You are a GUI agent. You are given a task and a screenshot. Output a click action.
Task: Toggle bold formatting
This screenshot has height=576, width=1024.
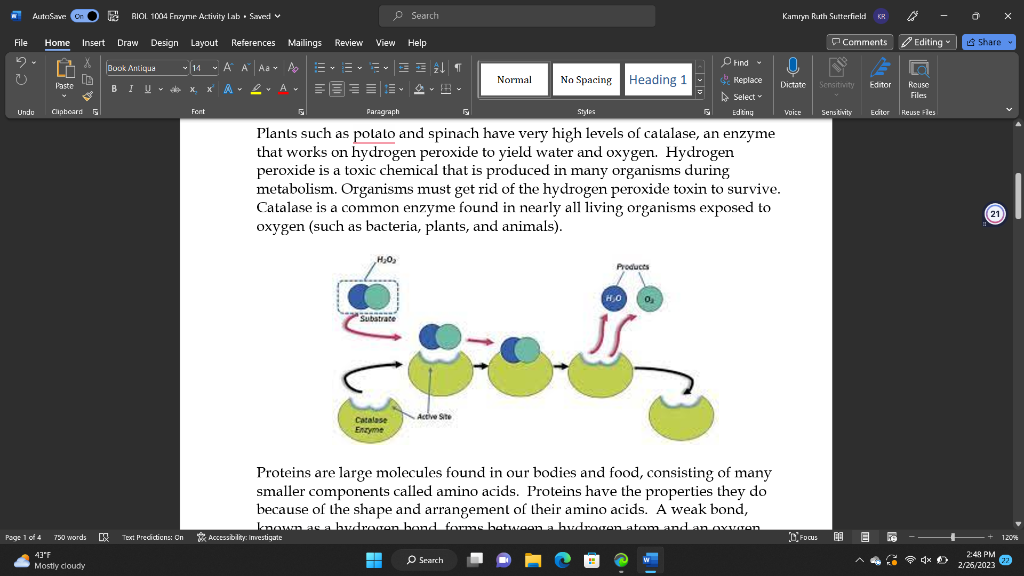[x=114, y=88]
